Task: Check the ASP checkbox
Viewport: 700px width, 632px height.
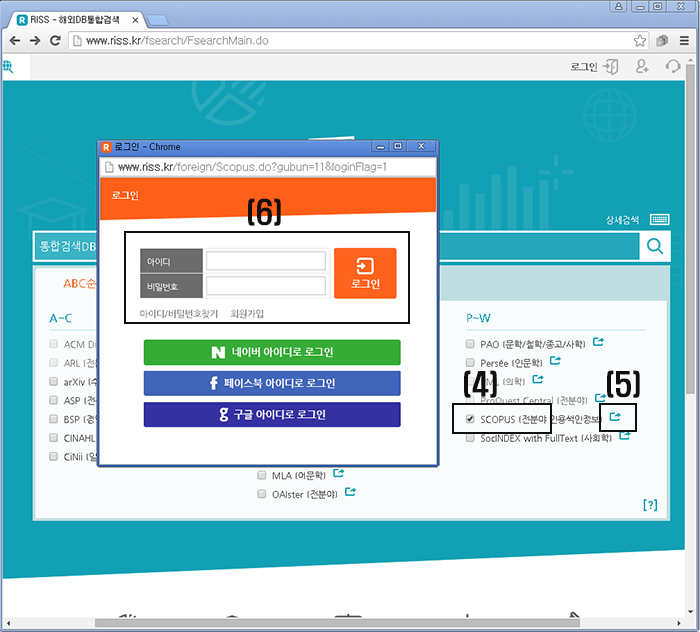Action: [x=54, y=400]
